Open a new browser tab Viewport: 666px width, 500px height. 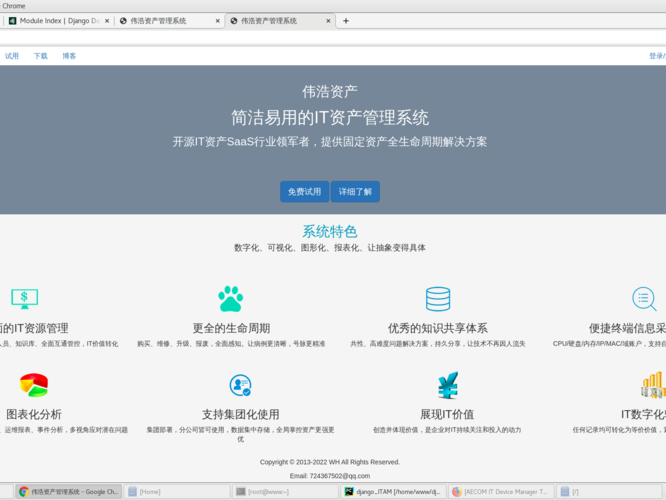coord(346,21)
